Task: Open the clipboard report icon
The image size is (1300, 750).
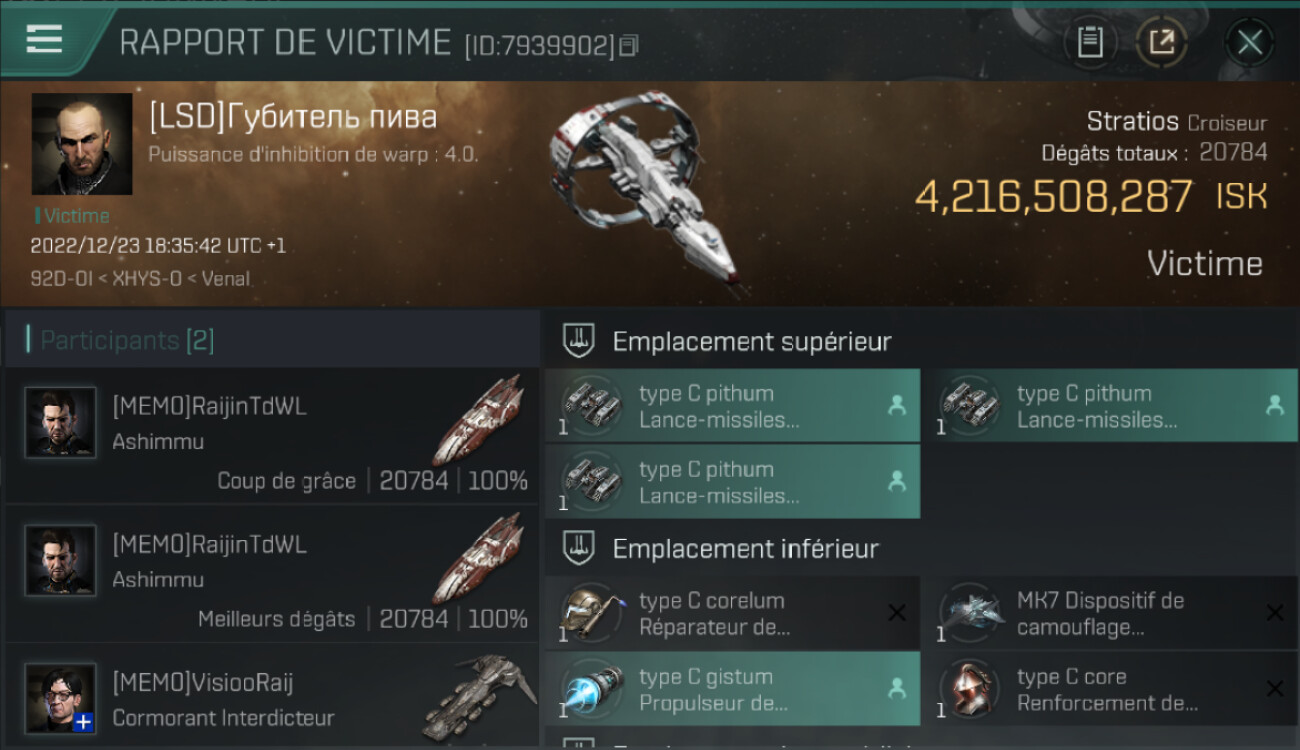Action: coord(1090,42)
